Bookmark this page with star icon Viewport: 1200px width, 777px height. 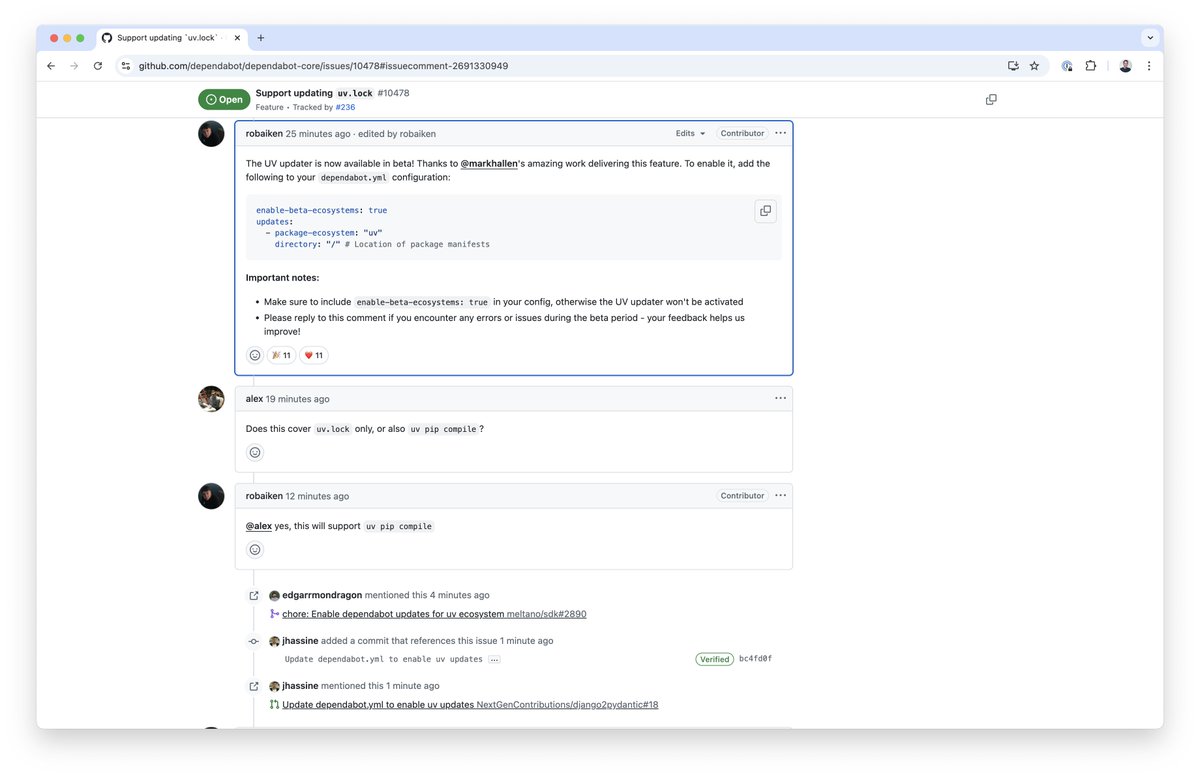(x=1034, y=66)
